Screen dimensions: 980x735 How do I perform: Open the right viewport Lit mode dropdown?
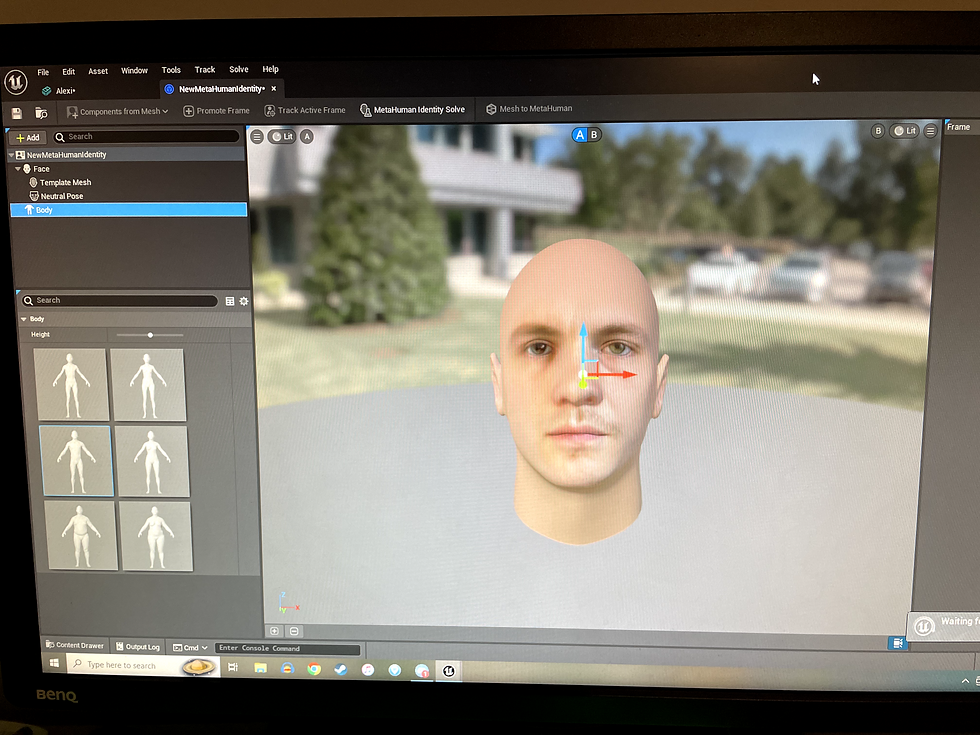pyautogui.click(x=904, y=131)
